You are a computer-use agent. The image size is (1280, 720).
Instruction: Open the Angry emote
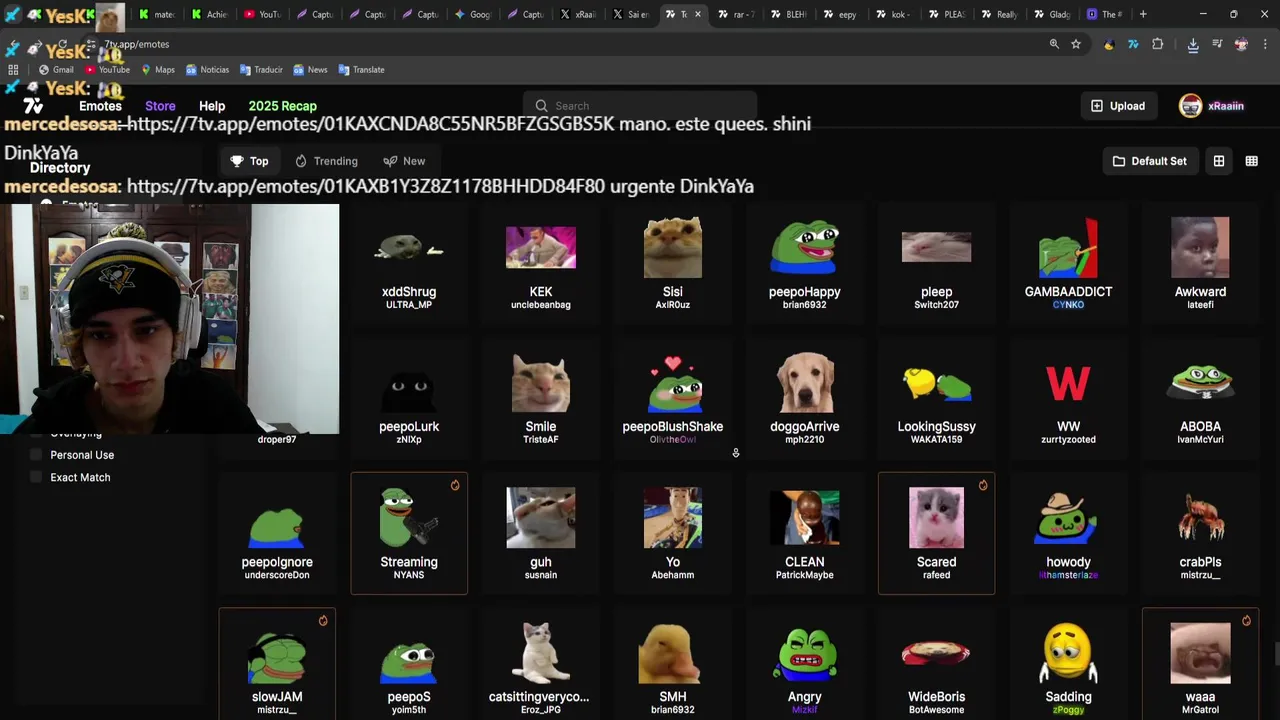(x=805, y=664)
